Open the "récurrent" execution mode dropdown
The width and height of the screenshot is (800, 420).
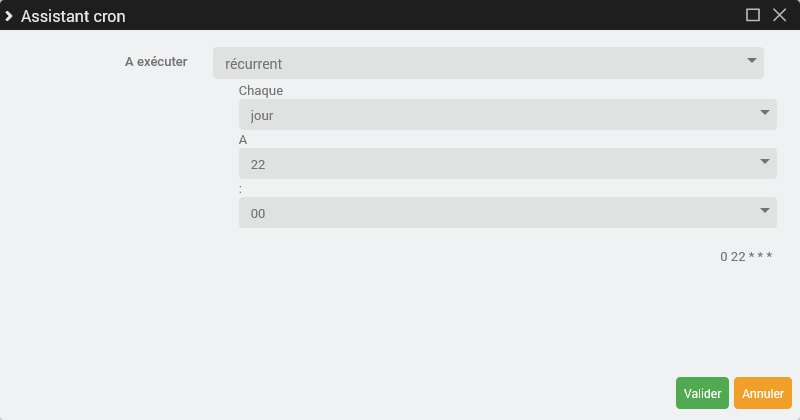480,63
